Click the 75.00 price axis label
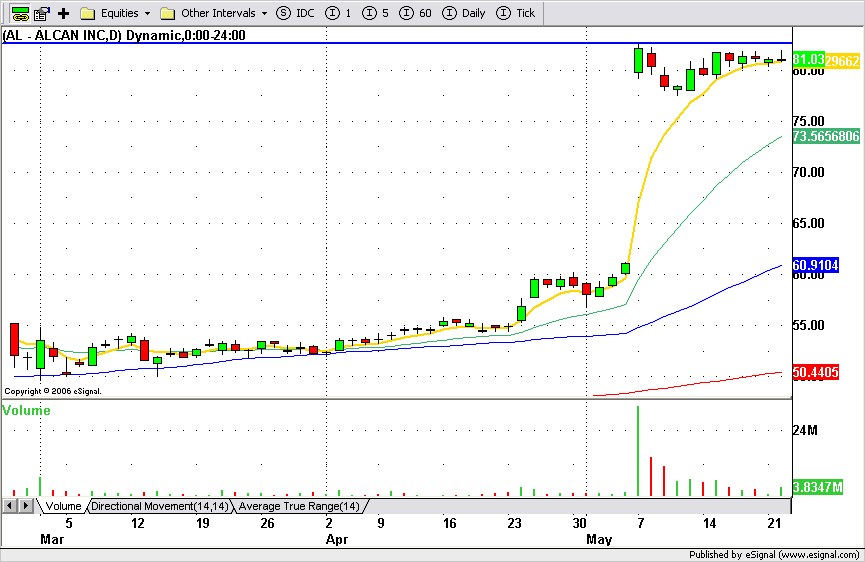The height and width of the screenshot is (562, 865). [x=808, y=121]
